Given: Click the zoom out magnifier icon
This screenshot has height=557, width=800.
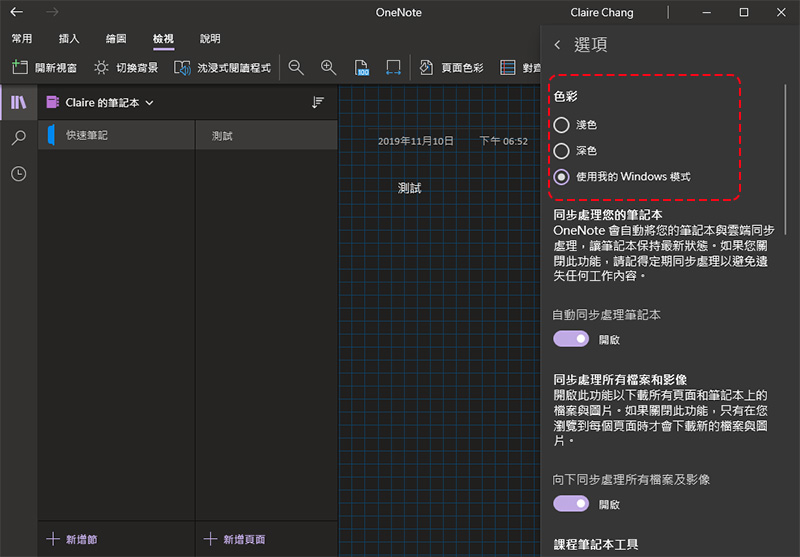Looking at the screenshot, I should pos(296,67).
